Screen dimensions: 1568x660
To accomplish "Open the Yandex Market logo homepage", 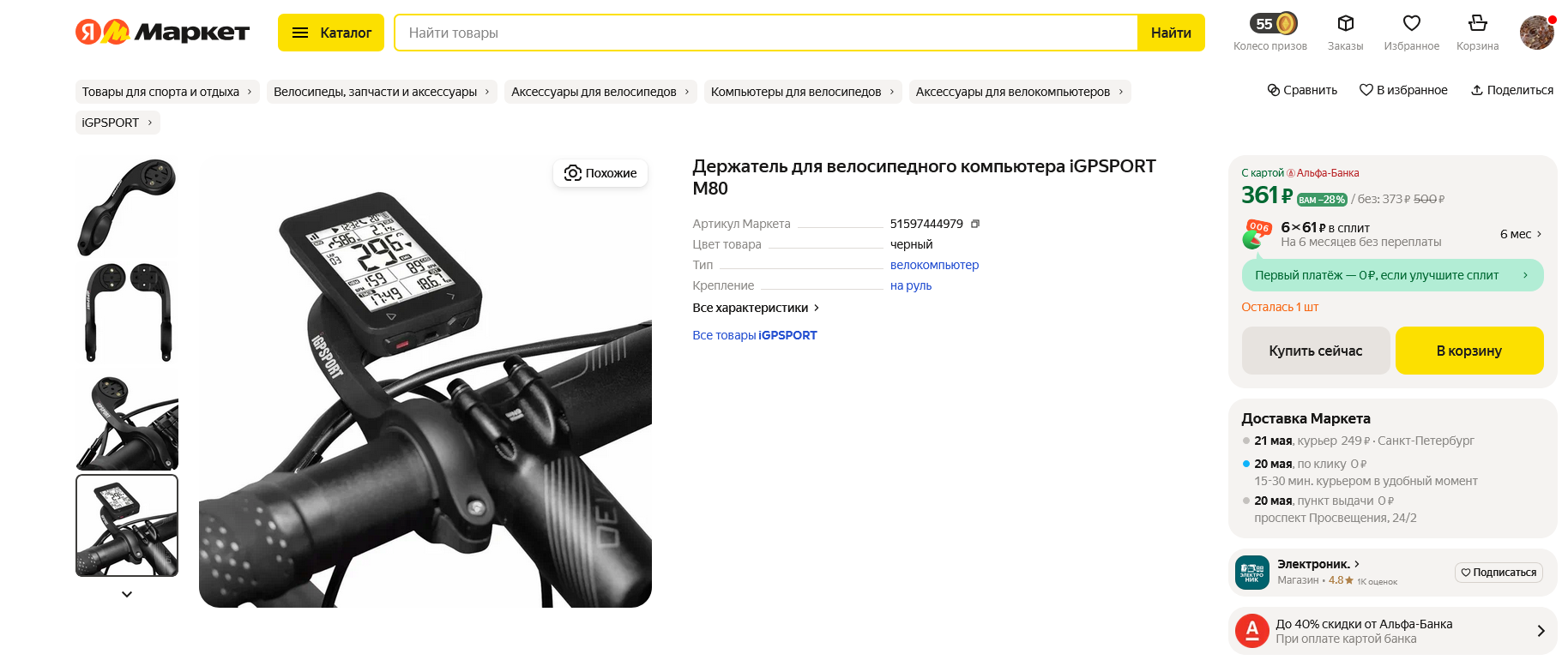I will [162, 33].
